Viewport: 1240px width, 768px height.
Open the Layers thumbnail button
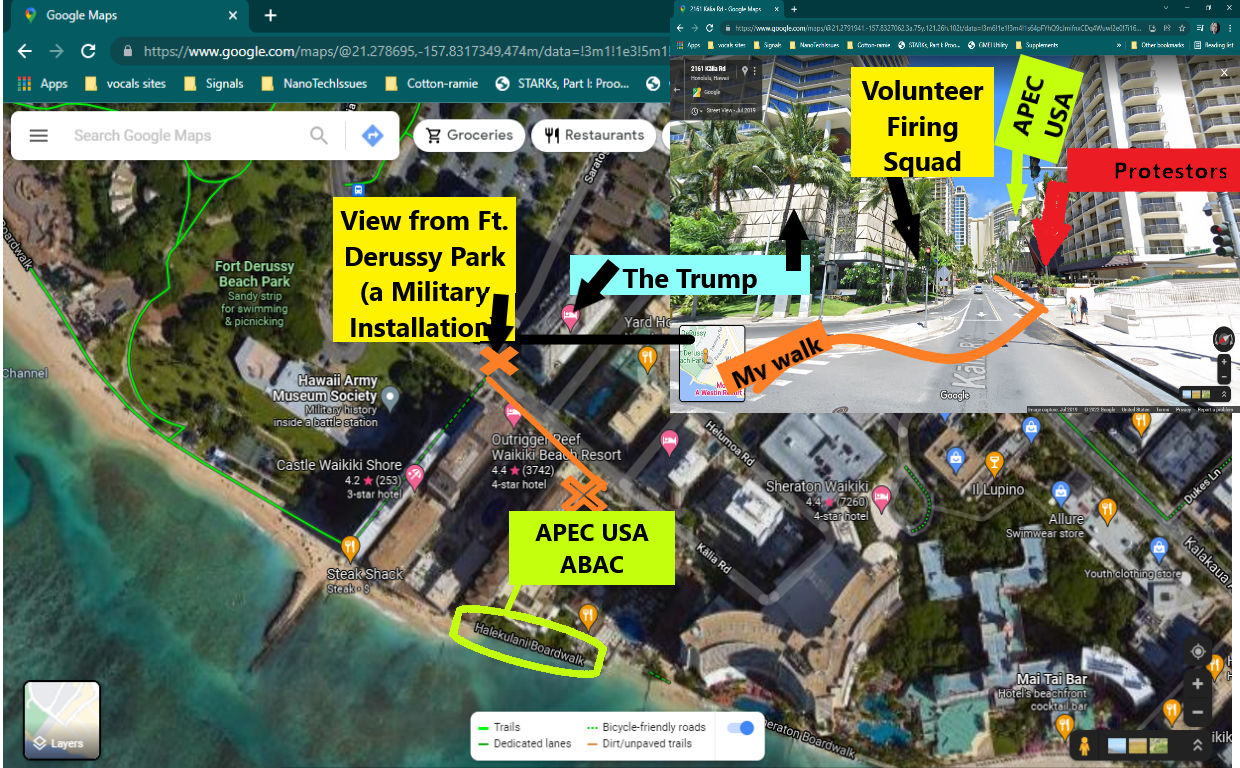click(62, 719)
